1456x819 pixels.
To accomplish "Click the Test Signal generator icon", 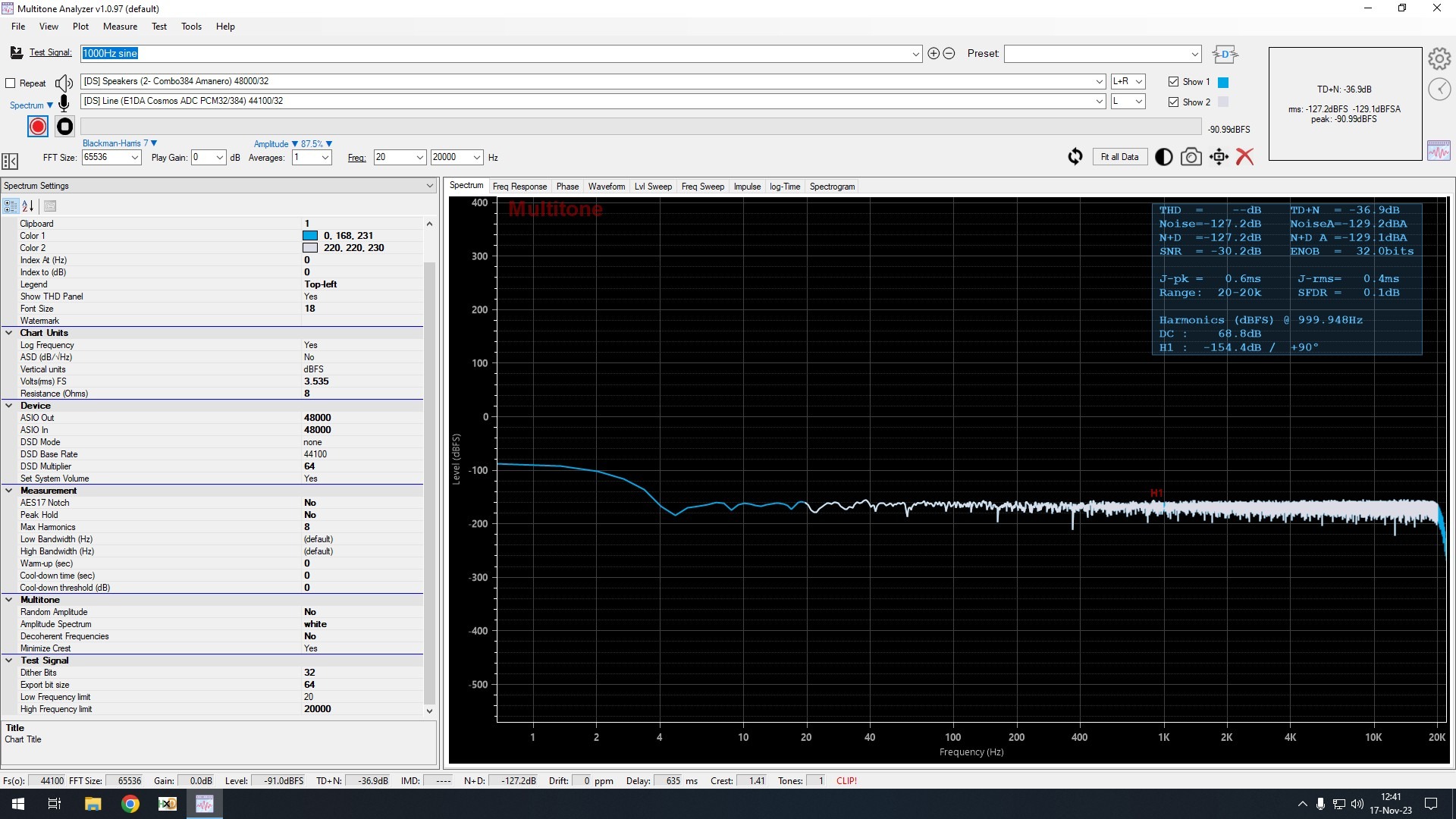I will (x=17, y=52).
